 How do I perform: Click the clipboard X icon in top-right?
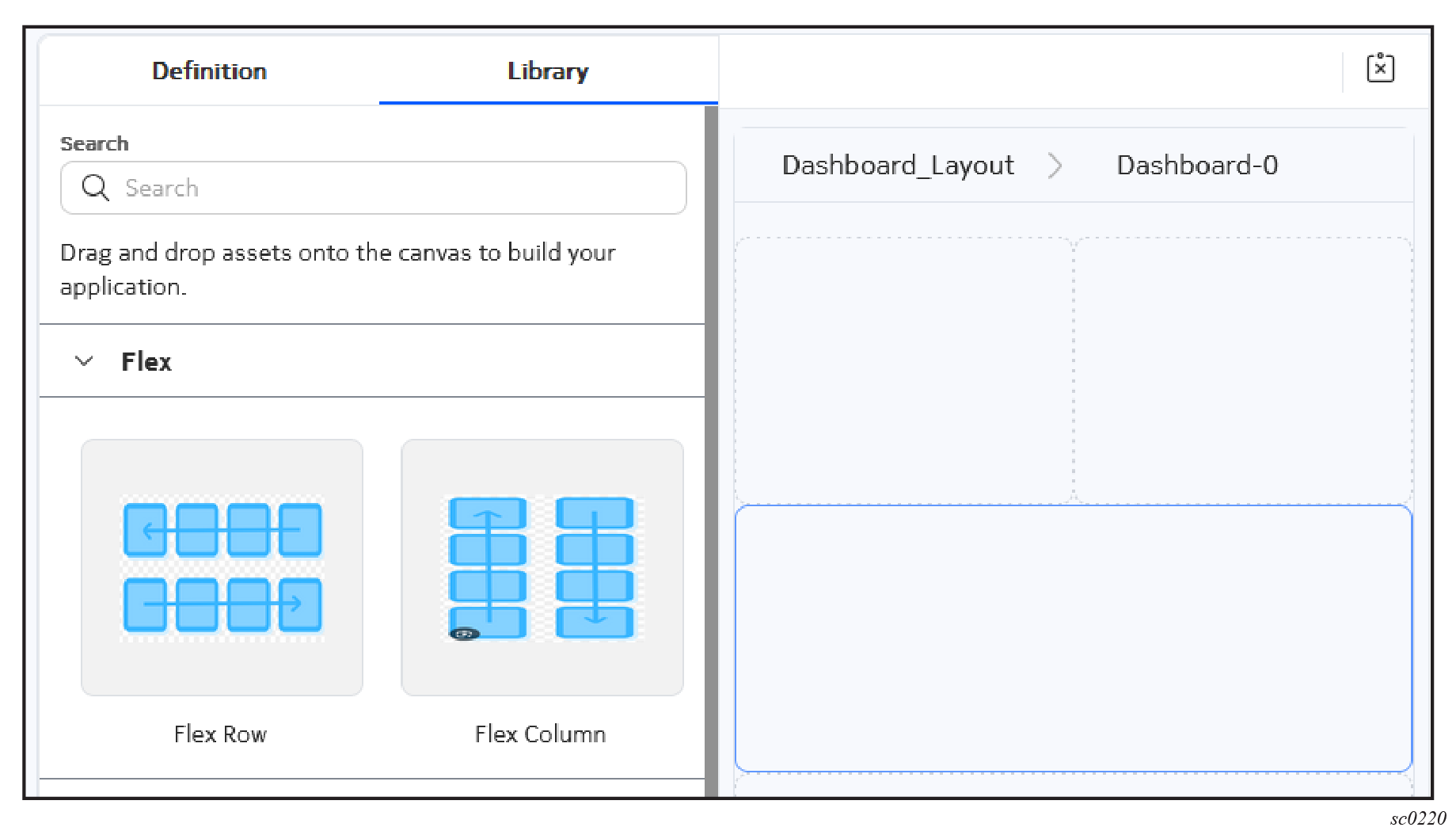1380,68
